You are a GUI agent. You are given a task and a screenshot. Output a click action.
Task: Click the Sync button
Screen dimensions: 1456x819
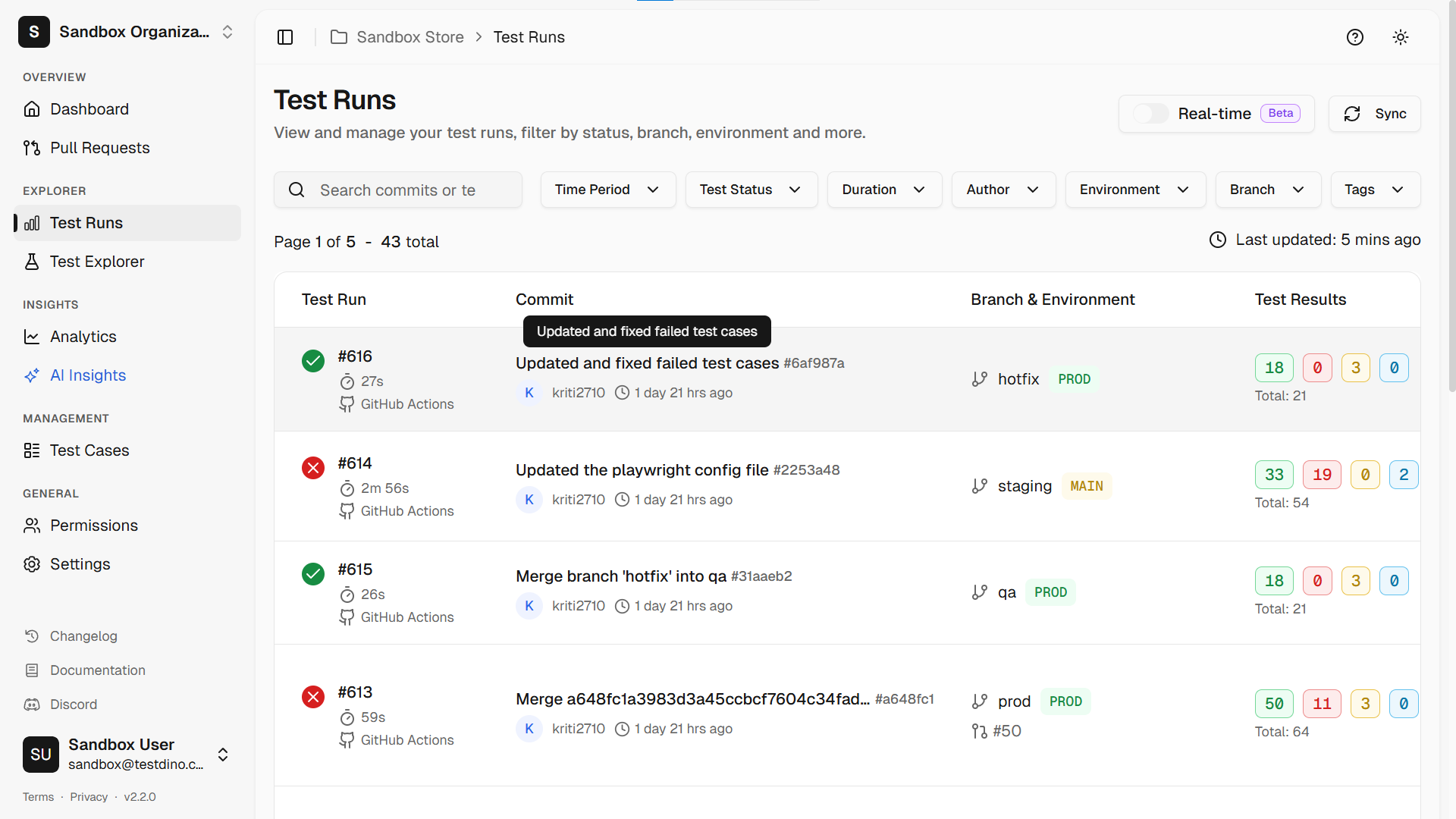[1374, 114]
